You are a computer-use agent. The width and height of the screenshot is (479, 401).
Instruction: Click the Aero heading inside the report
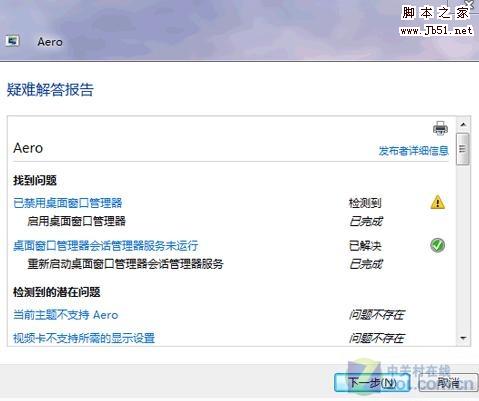[28, 148]
